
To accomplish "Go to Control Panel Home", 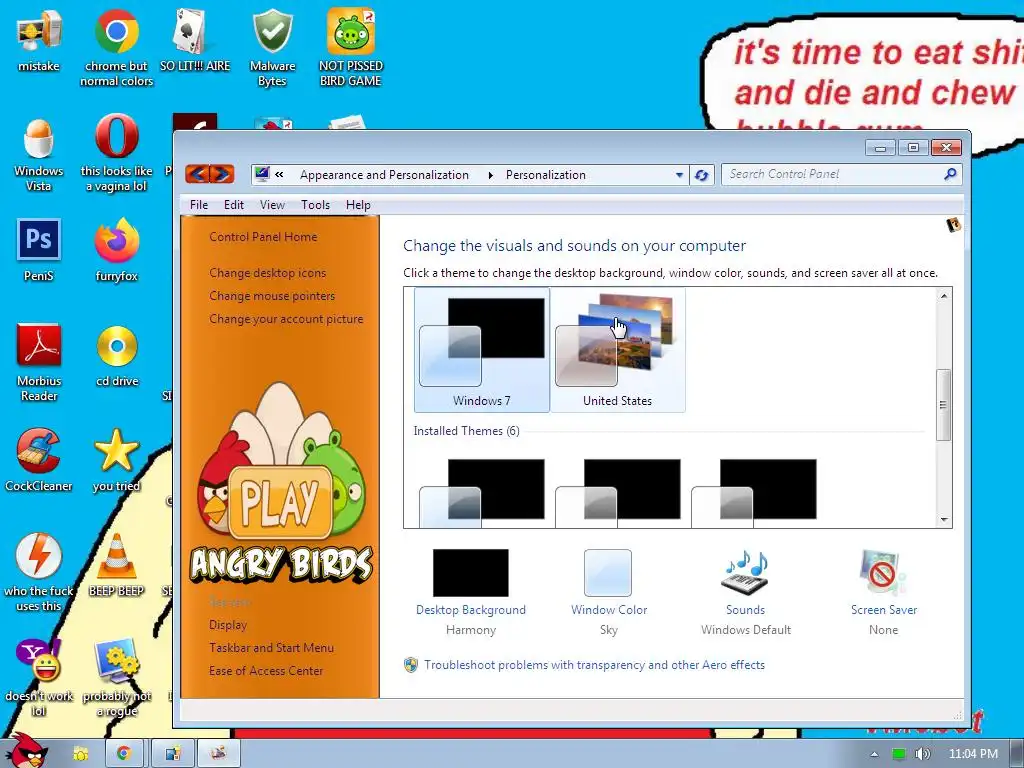I will 263,237.
